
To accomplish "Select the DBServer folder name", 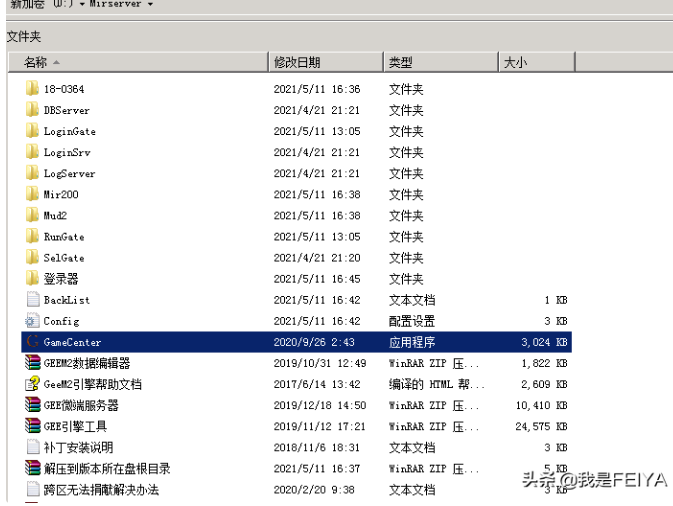I will 67,110.
